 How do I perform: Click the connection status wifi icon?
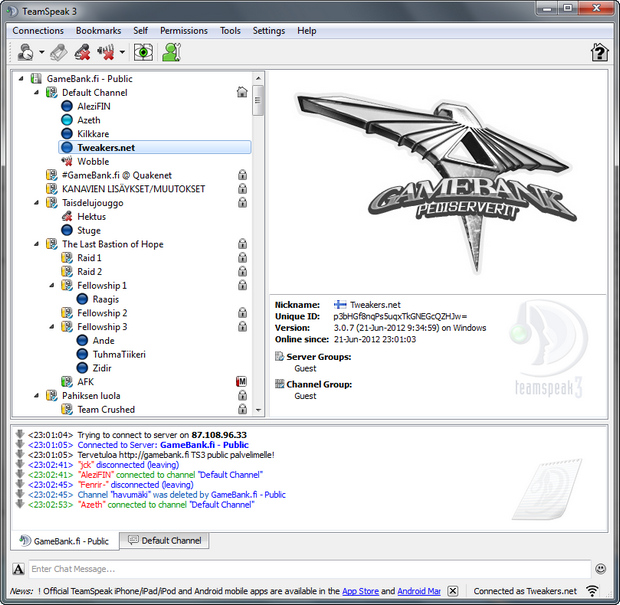[x=592, y=591]
